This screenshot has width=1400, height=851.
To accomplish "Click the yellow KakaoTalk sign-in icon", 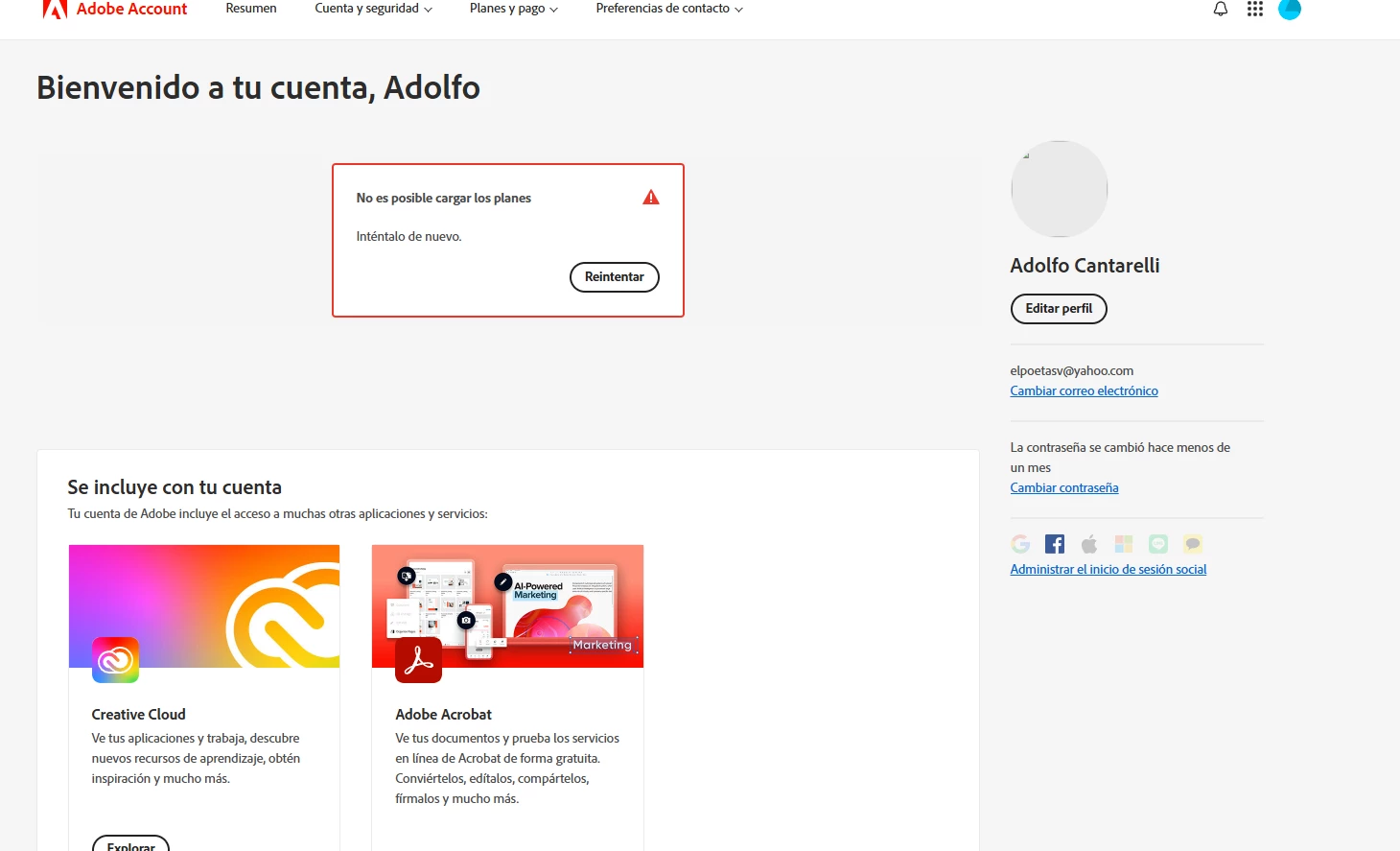I will (1193, 544).
